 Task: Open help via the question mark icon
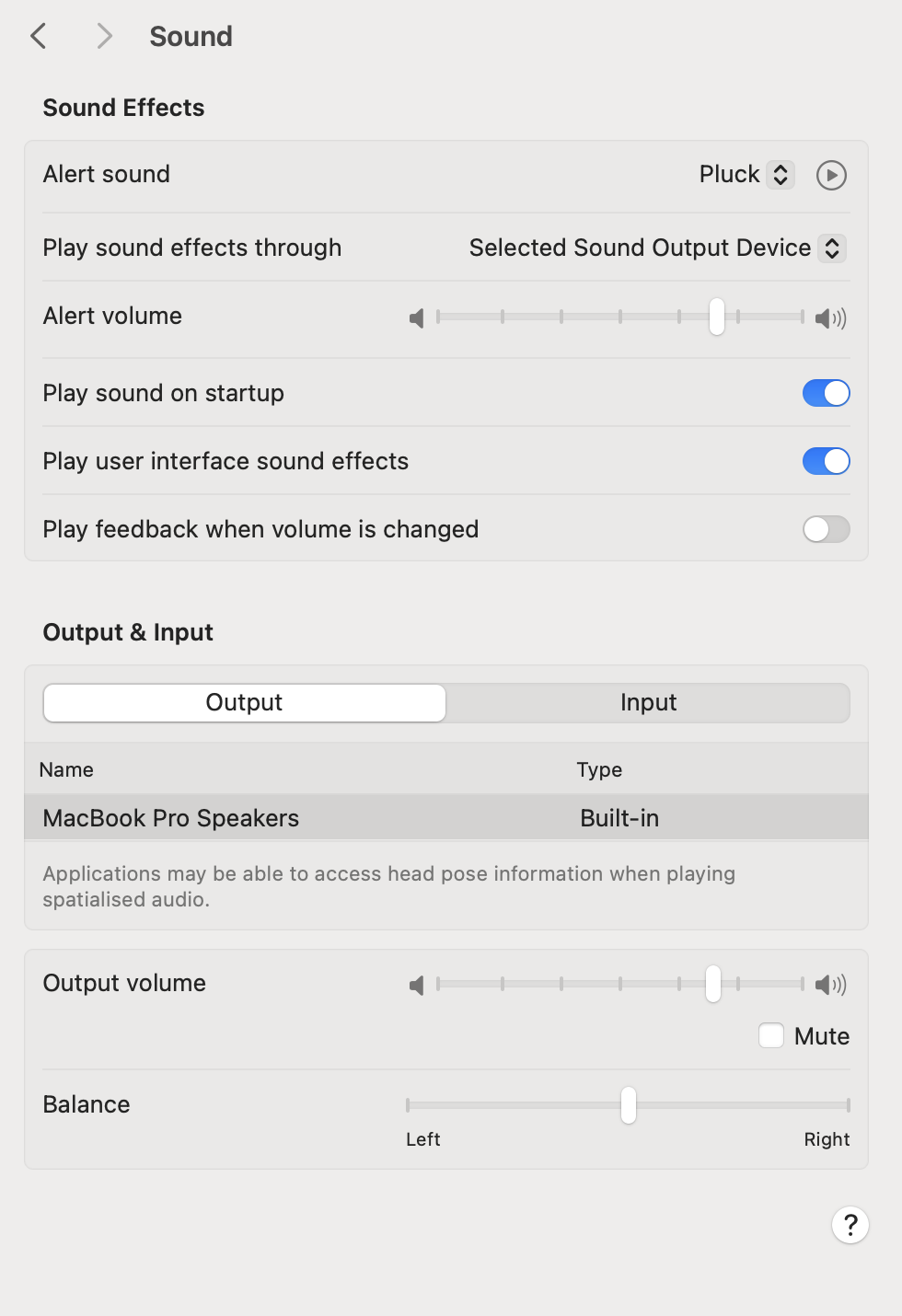click(x=850, y=1225)
